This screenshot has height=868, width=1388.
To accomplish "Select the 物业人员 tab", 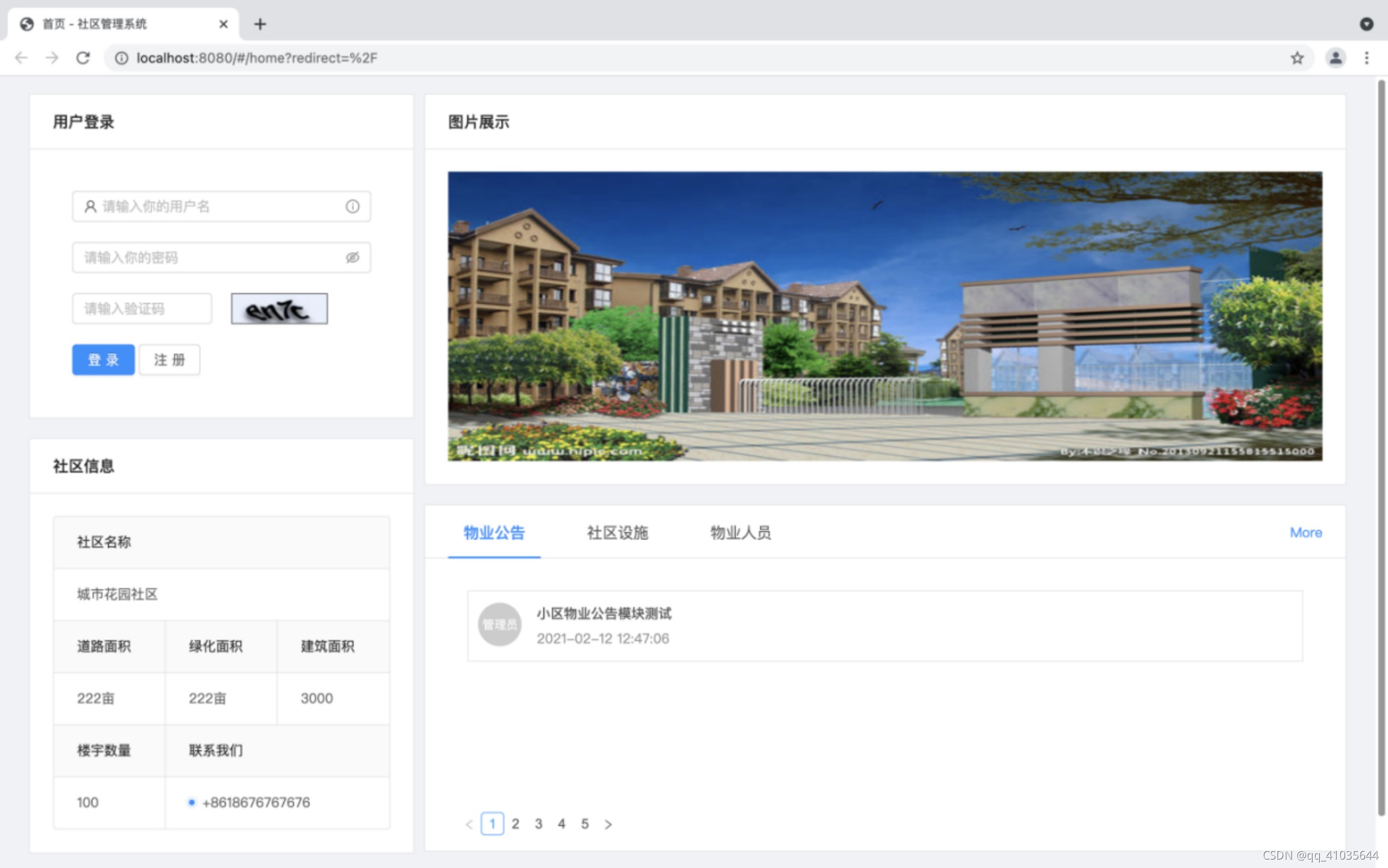I will tap(741, 533).
